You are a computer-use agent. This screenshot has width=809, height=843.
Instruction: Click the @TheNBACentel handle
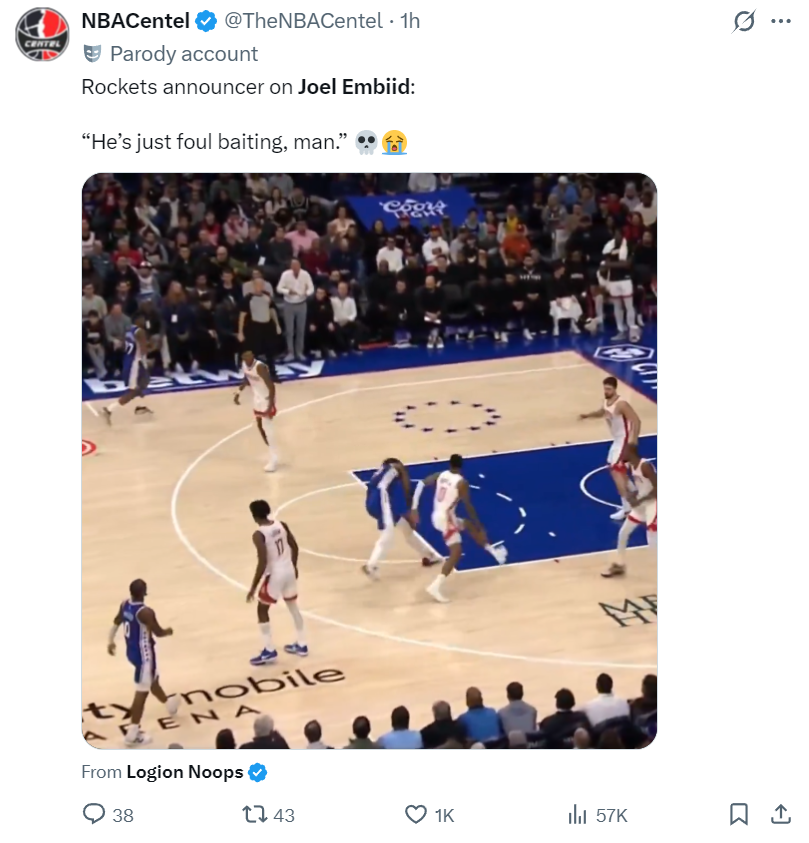pyautogui.click(x=303, y=21)
